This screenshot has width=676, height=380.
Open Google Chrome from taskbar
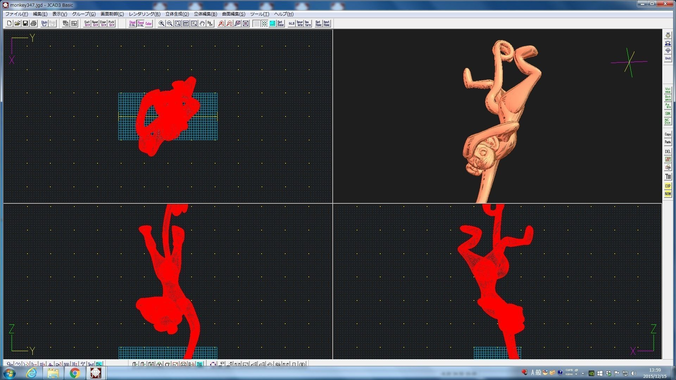[x=75, y=373]
